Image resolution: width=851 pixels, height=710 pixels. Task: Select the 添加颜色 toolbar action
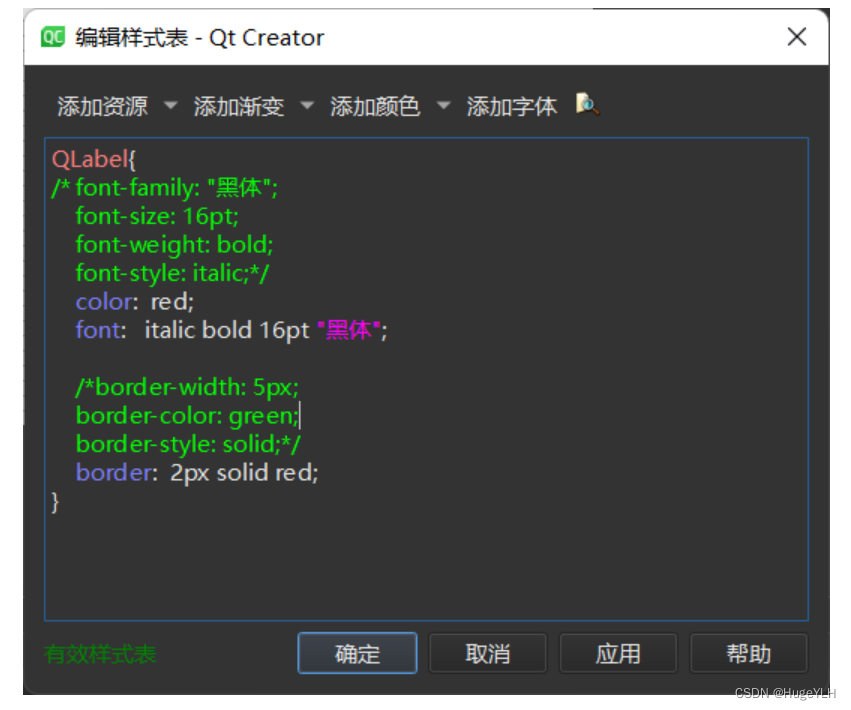tap(376, 104)
